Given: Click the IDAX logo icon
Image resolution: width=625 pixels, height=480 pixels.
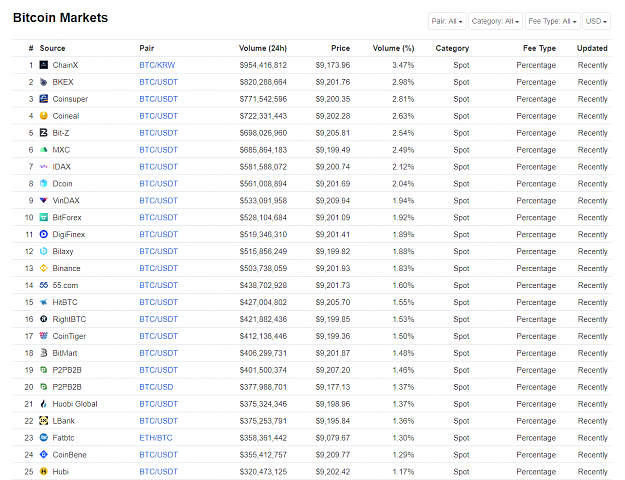Looking at the screenshot, I should pyautogui.click(x=43, y=167).
